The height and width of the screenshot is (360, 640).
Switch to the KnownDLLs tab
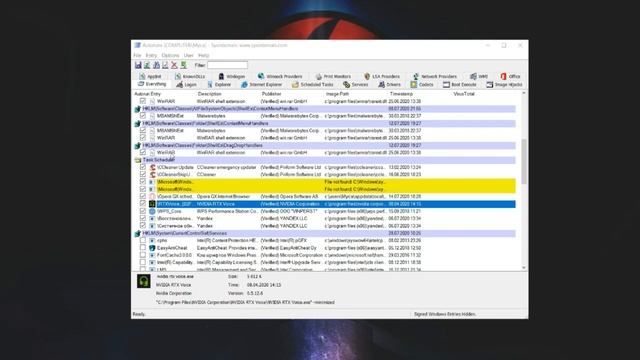(190, 76)
